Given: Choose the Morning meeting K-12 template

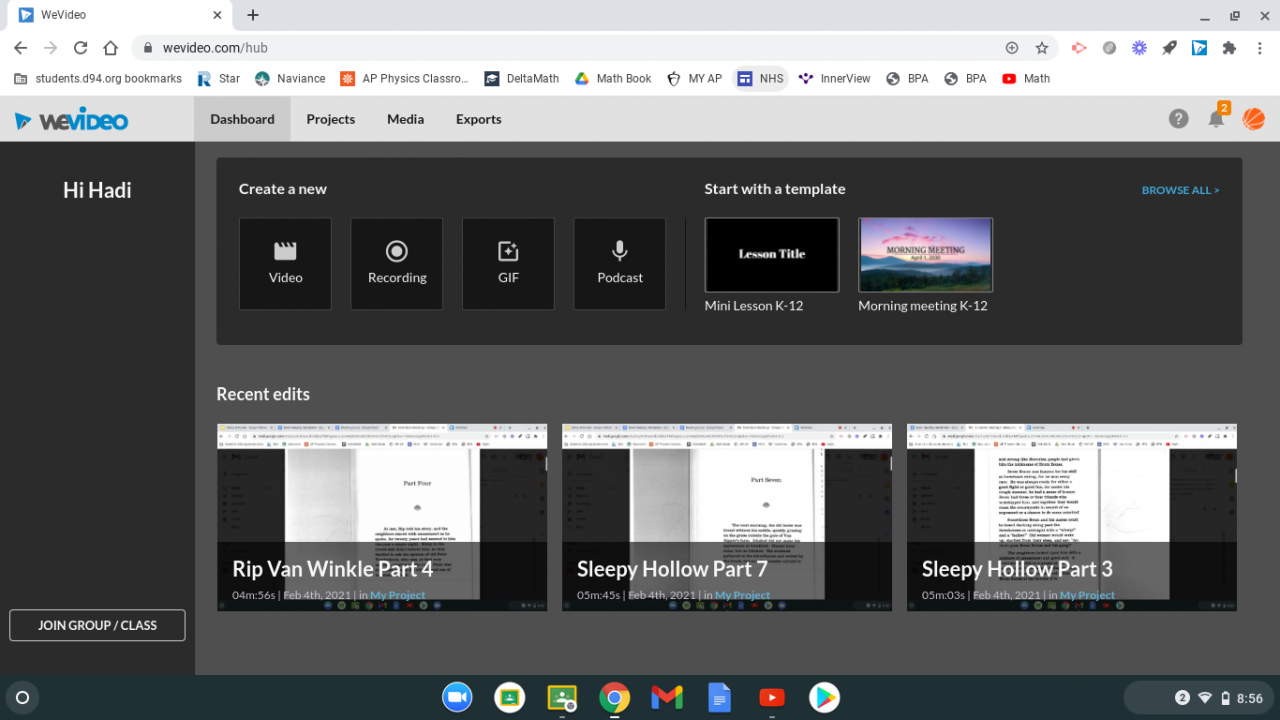Looking at the screenshot, I should pyautogui.click(x=925, y=255).
